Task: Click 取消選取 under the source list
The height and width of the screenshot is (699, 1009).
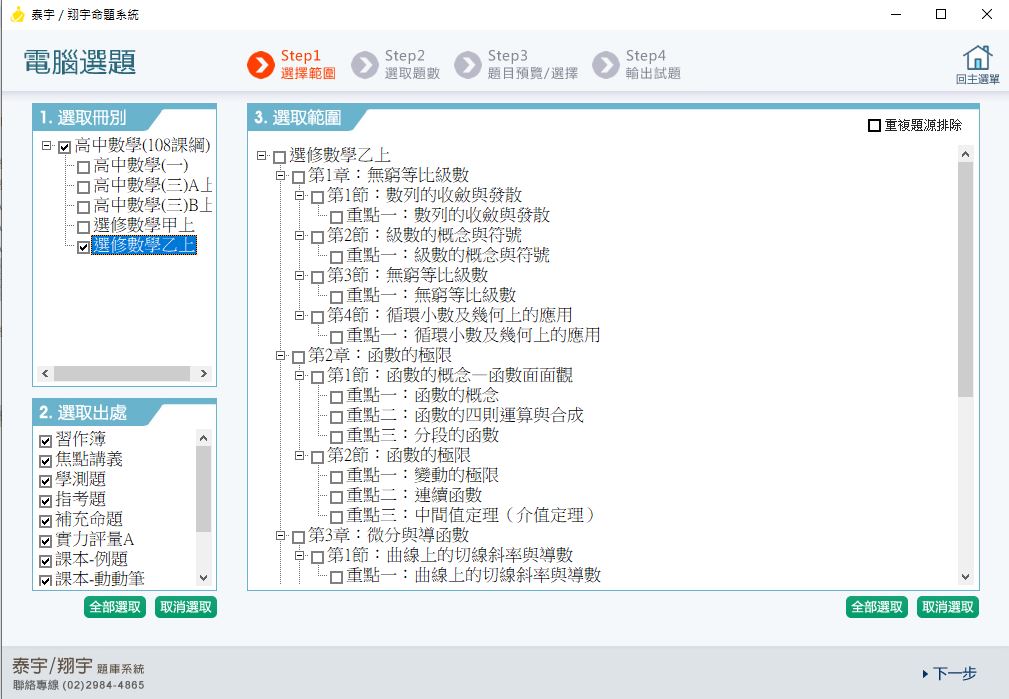Action: [x=186, y=607]
